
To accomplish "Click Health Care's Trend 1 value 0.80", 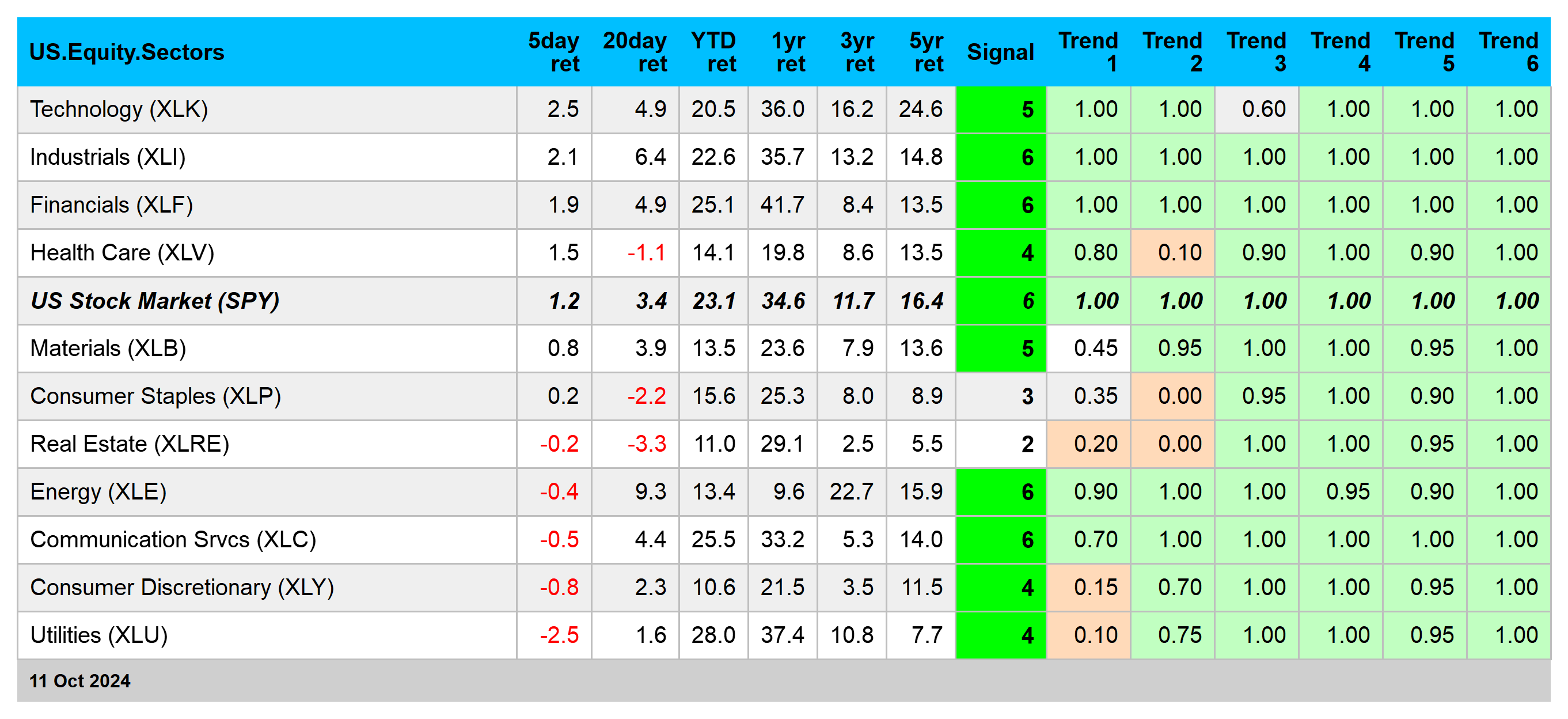I will pos(1088,253).
